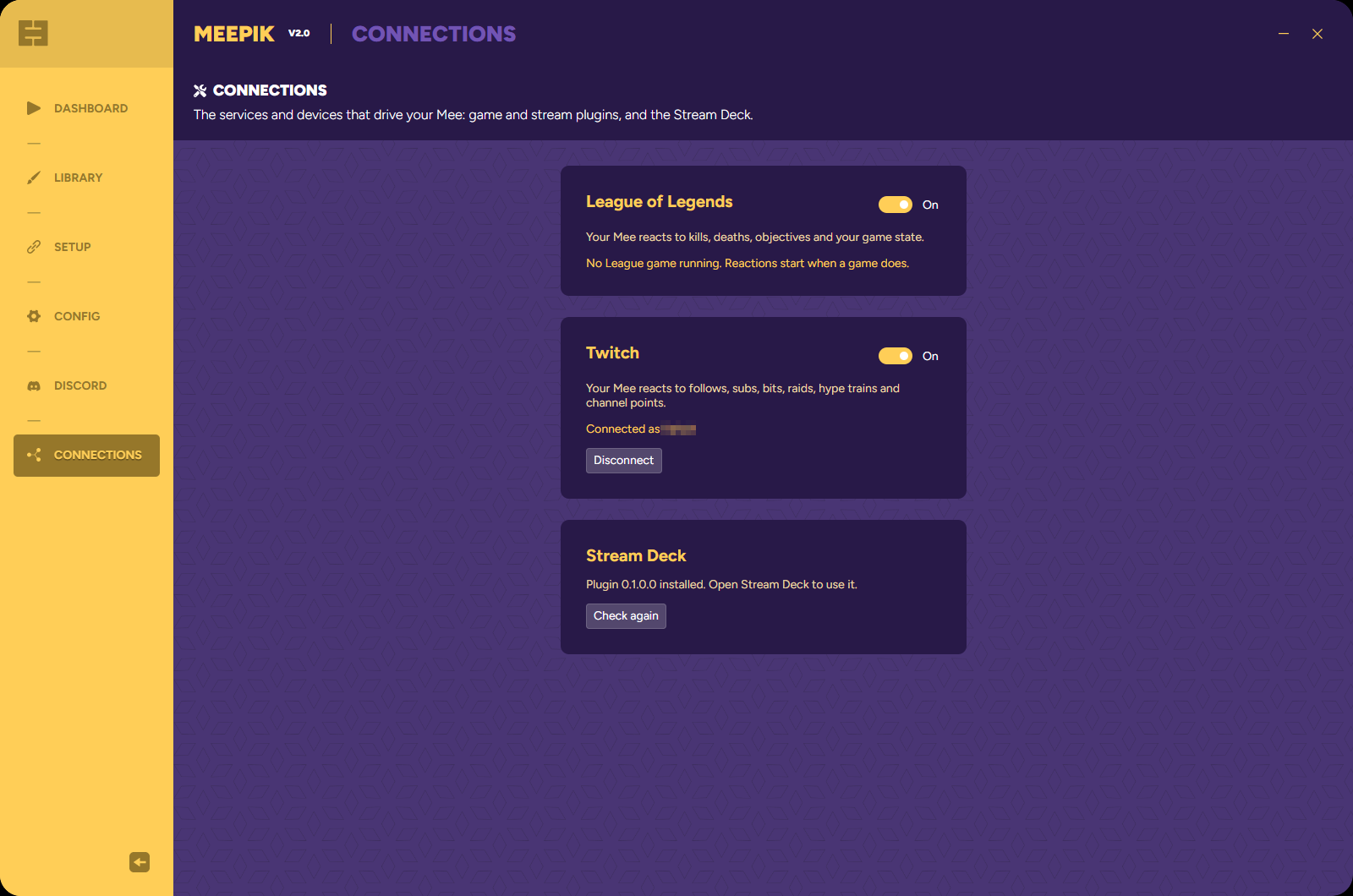Click the Setup link chain icon
The height and width of the screenshot is (896, 1353).
(x=34, y=247)
